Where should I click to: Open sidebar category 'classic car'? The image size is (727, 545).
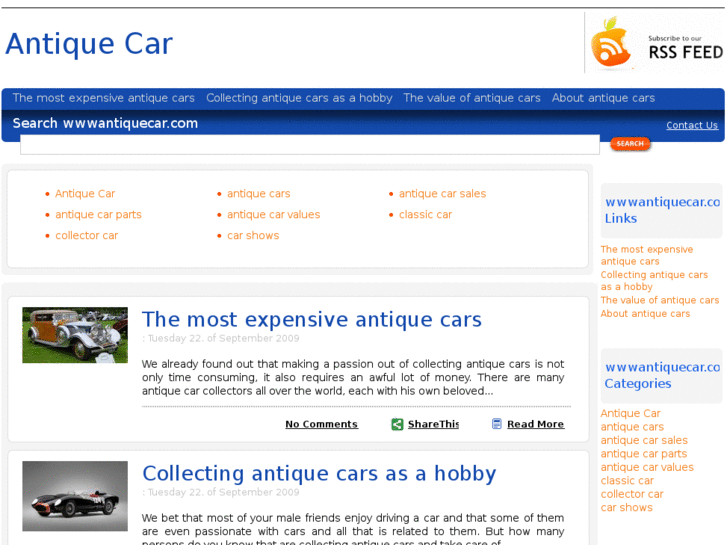pyautogui.click(x=627, y=481)
